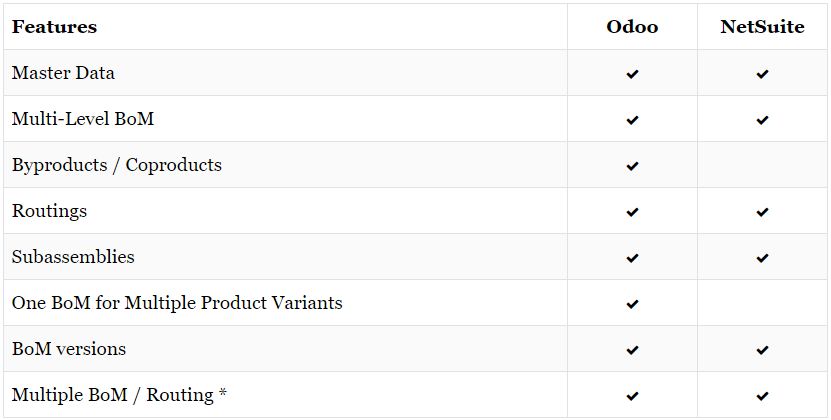Click the Odoo checkmark for Master Data
The width and height of the screenshot is (831, 420).
pos(632,74)
